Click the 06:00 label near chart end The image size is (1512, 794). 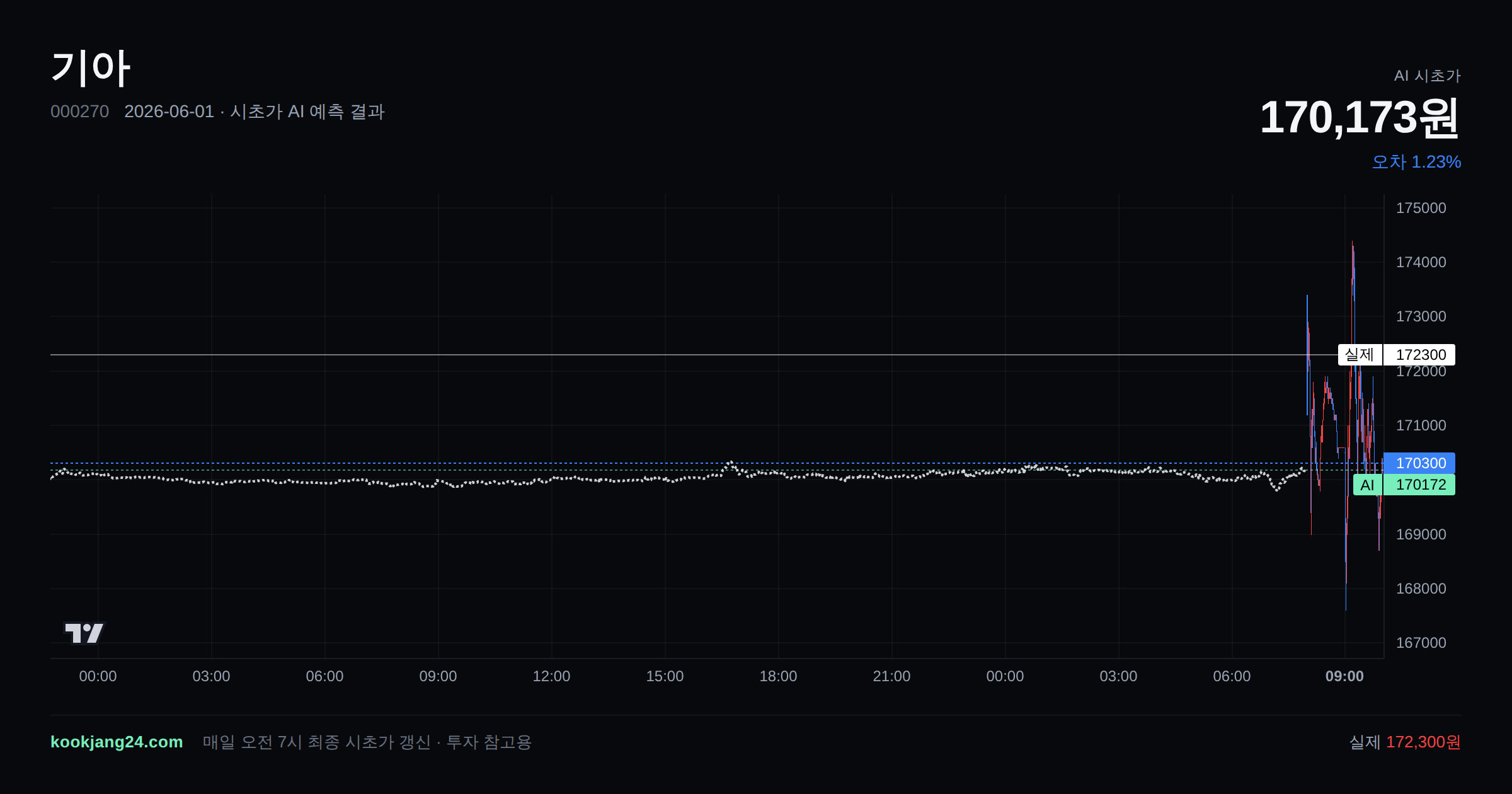tap(1232, 676)
